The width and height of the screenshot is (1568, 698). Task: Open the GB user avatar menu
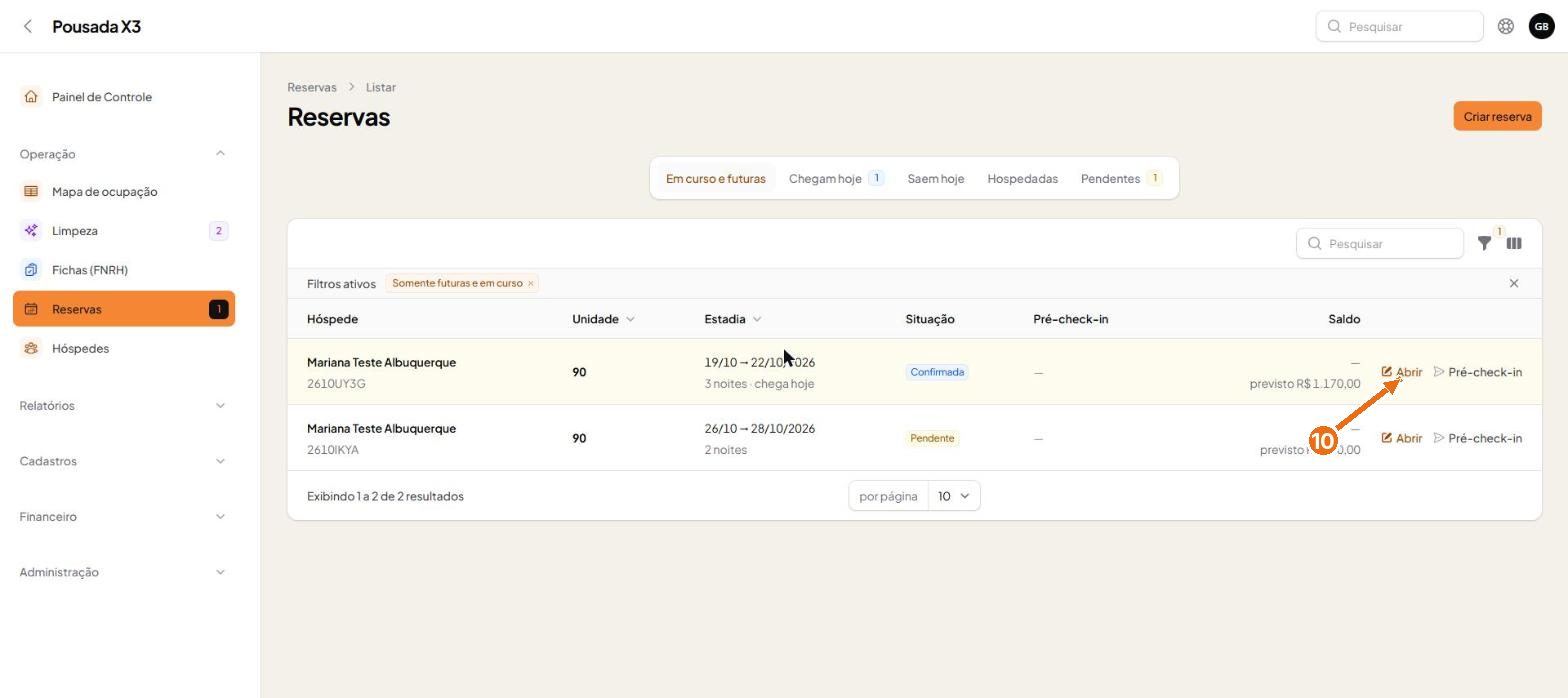coord(1541,26)
